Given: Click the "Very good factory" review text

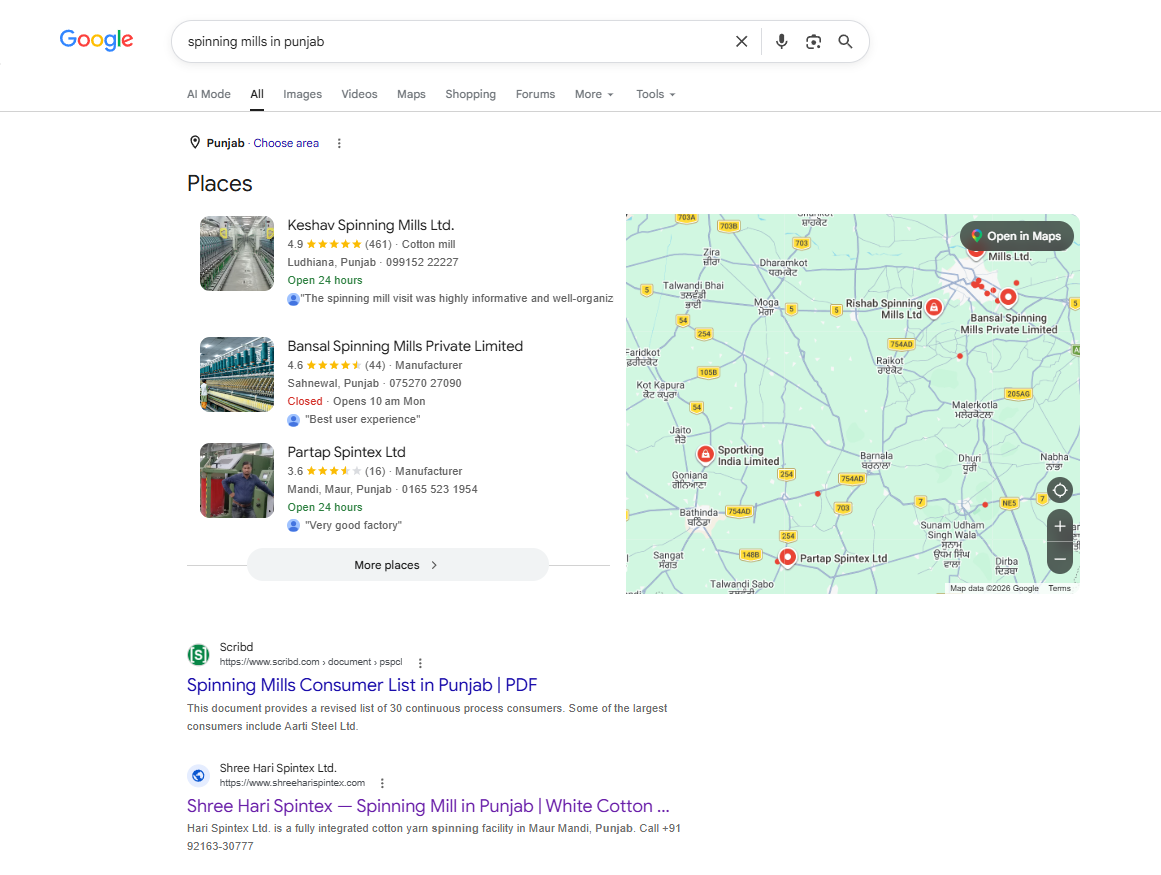Looking at the screenshot, I should tap(353, 526).
